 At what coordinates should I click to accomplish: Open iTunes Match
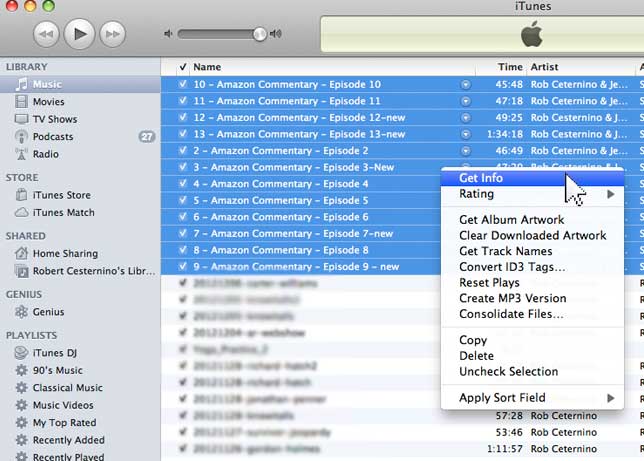(x=80, y=212)
